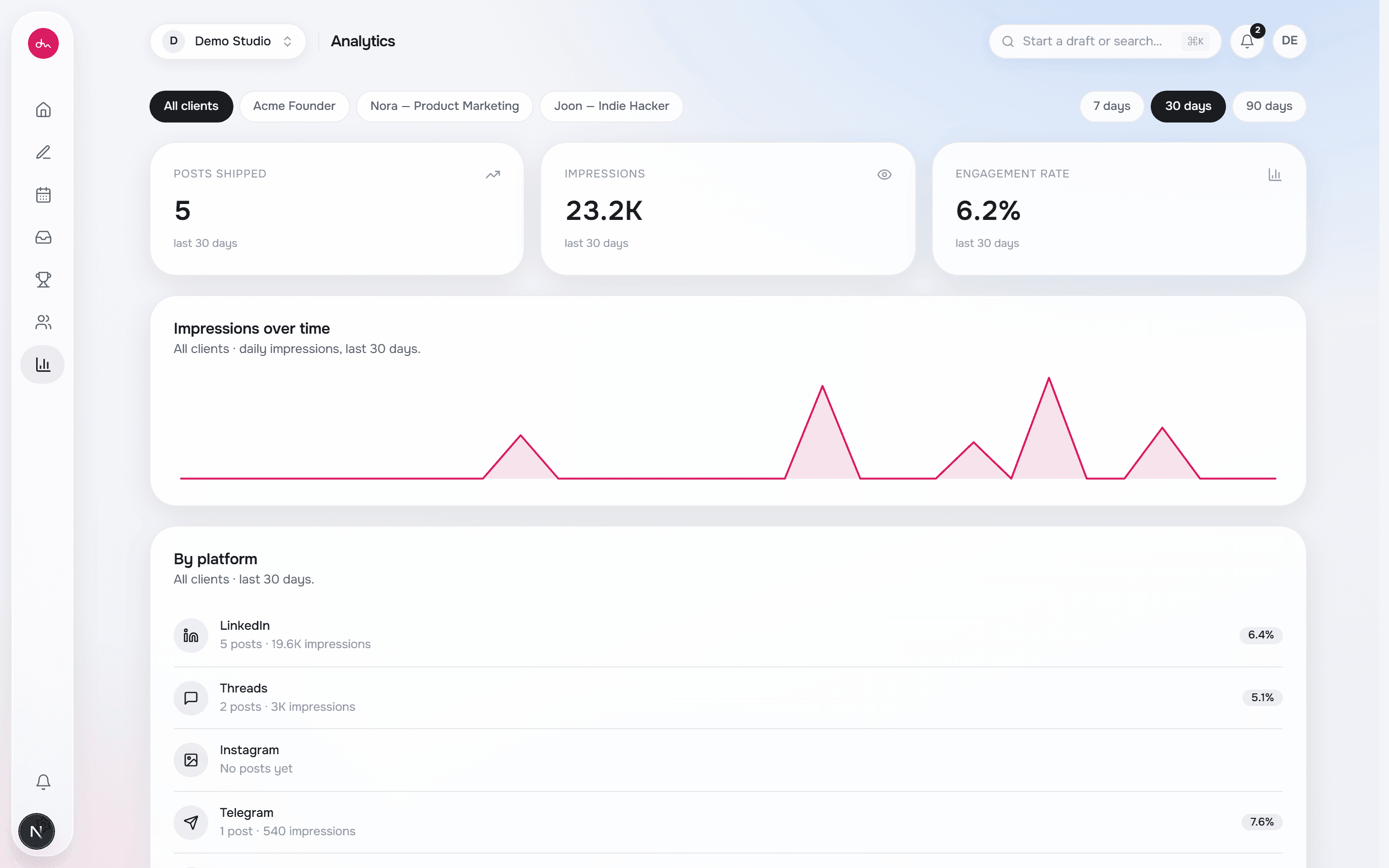Click the notification count badge 2

1257,30
